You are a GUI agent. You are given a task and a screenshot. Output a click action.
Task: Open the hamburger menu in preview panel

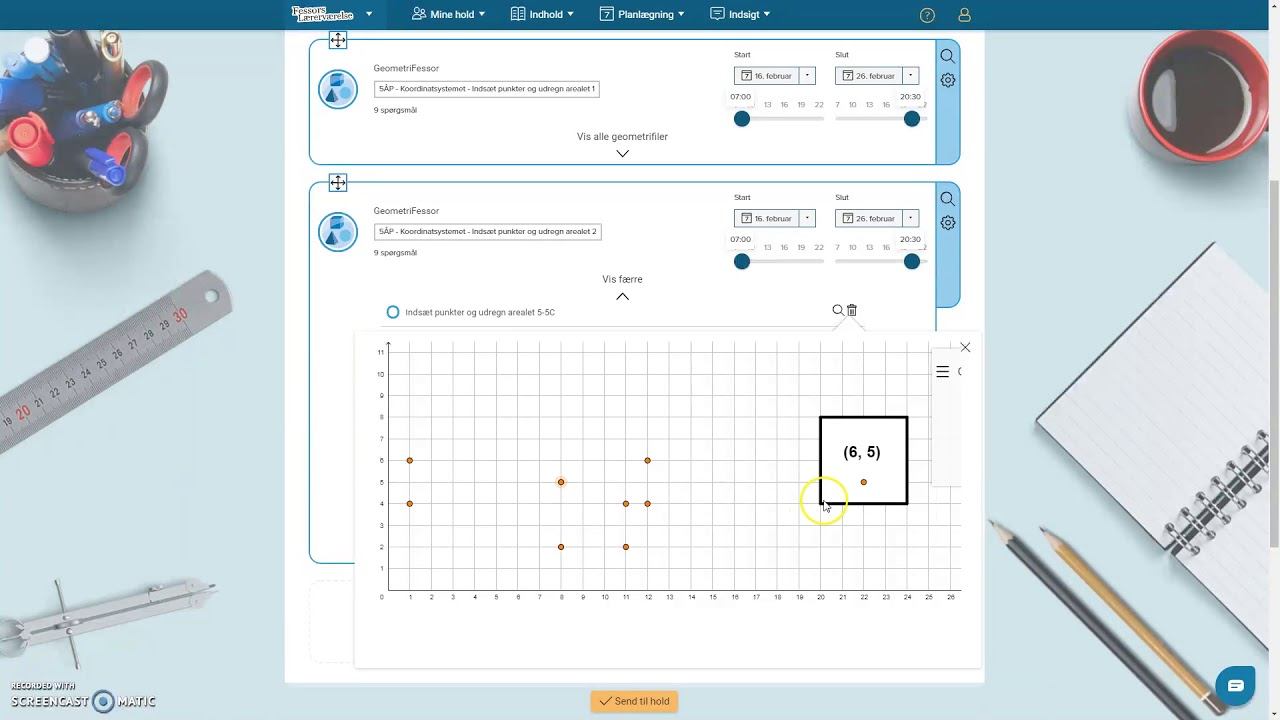click(942, 372)
